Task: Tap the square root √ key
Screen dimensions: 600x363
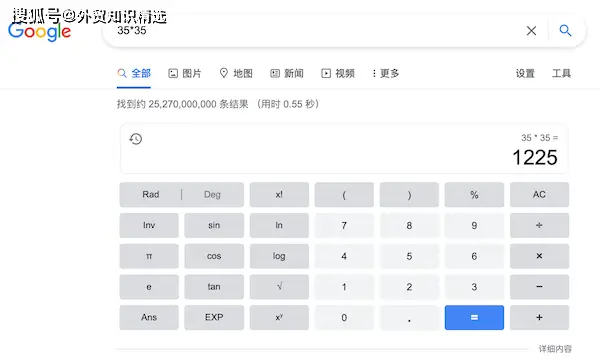Action: (279, 286)
